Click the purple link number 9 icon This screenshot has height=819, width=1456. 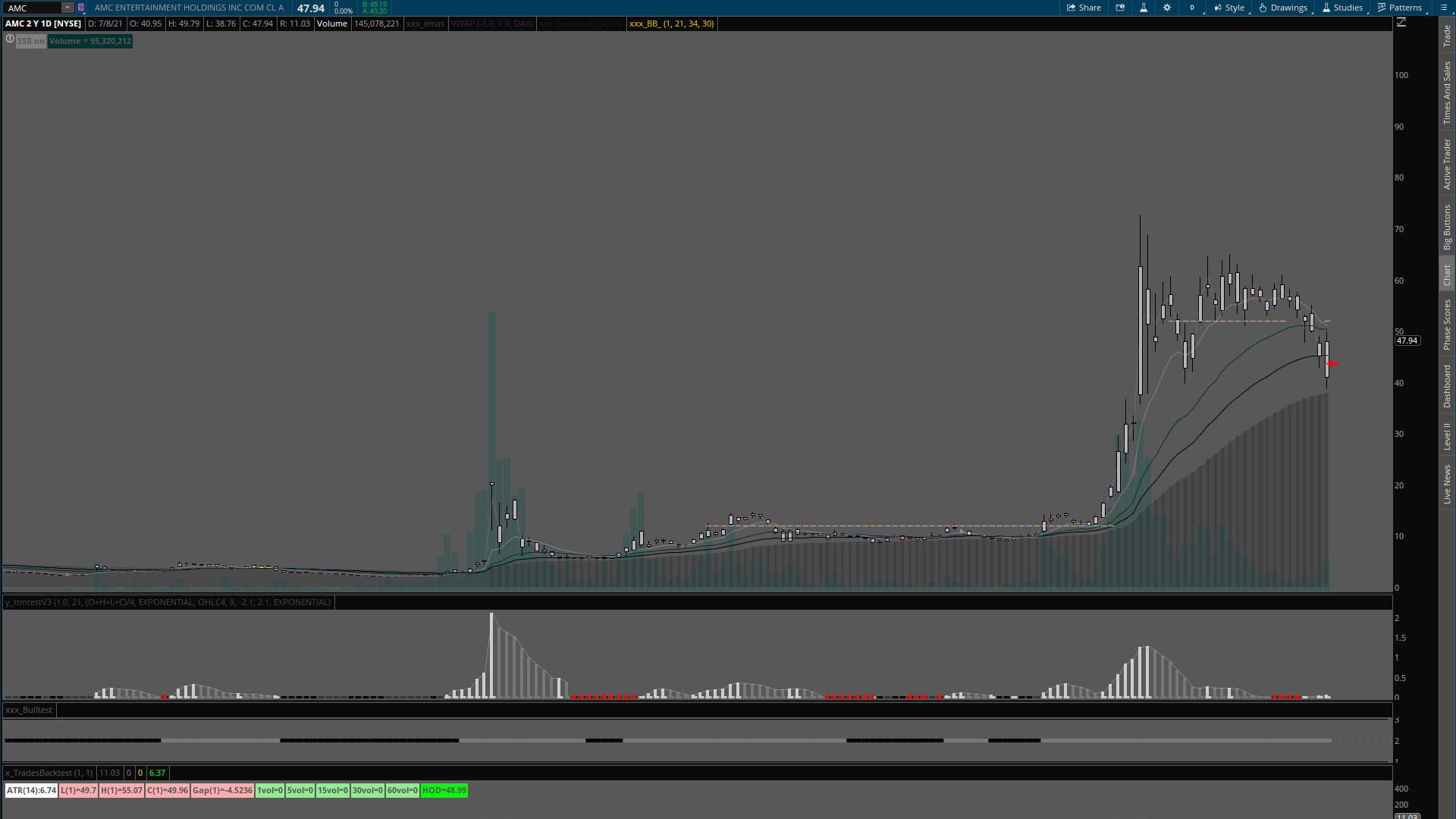pos(81,8)
